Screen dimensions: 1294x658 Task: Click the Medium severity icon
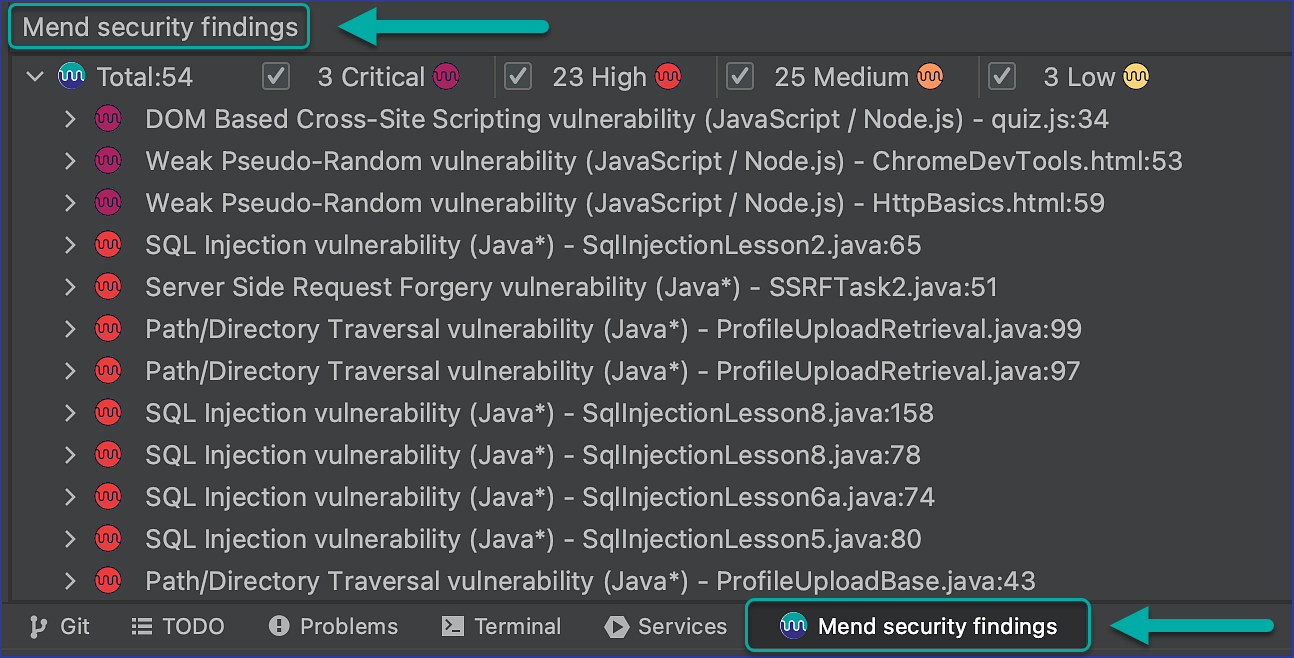pos(929,77)
